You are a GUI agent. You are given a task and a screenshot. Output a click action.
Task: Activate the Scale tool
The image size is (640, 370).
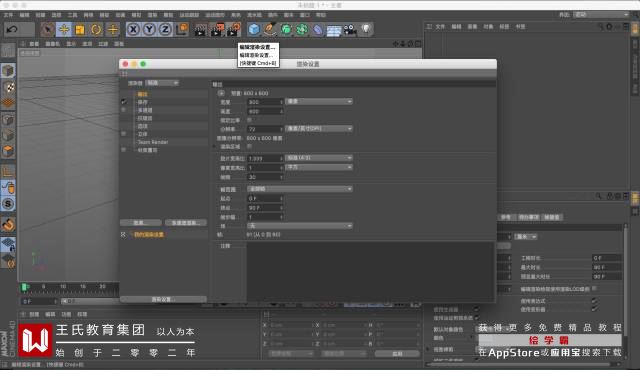point(80,29)
